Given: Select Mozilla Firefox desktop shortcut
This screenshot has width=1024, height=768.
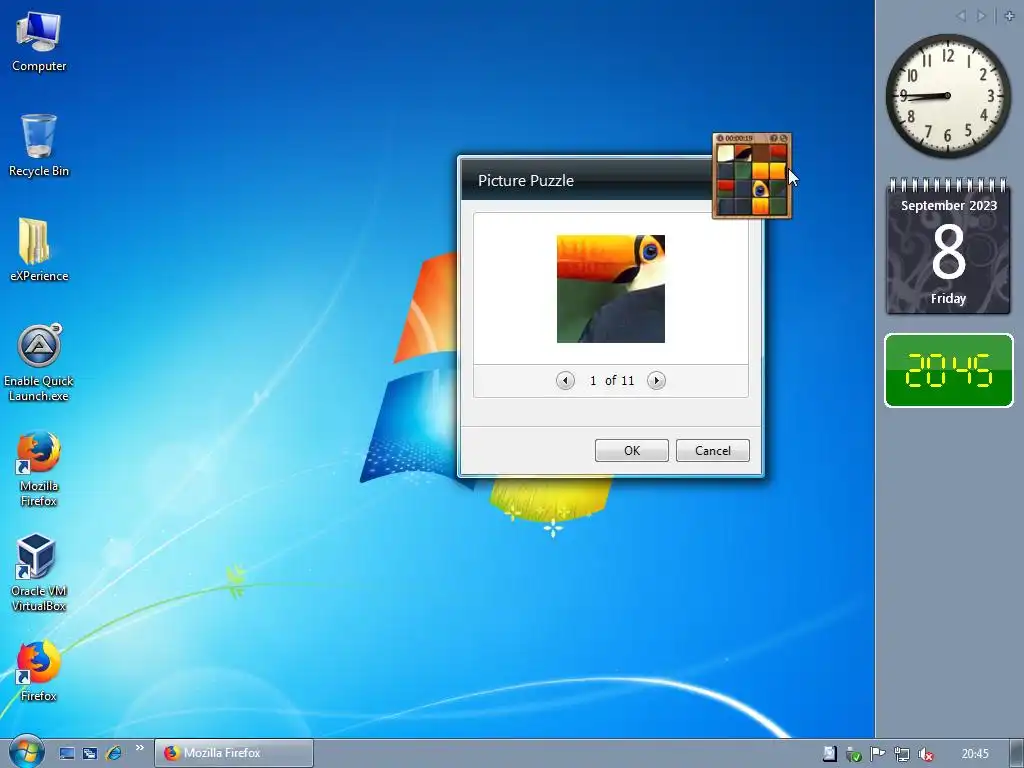Looking at the screenshot, I should click(x=39, y=468).
